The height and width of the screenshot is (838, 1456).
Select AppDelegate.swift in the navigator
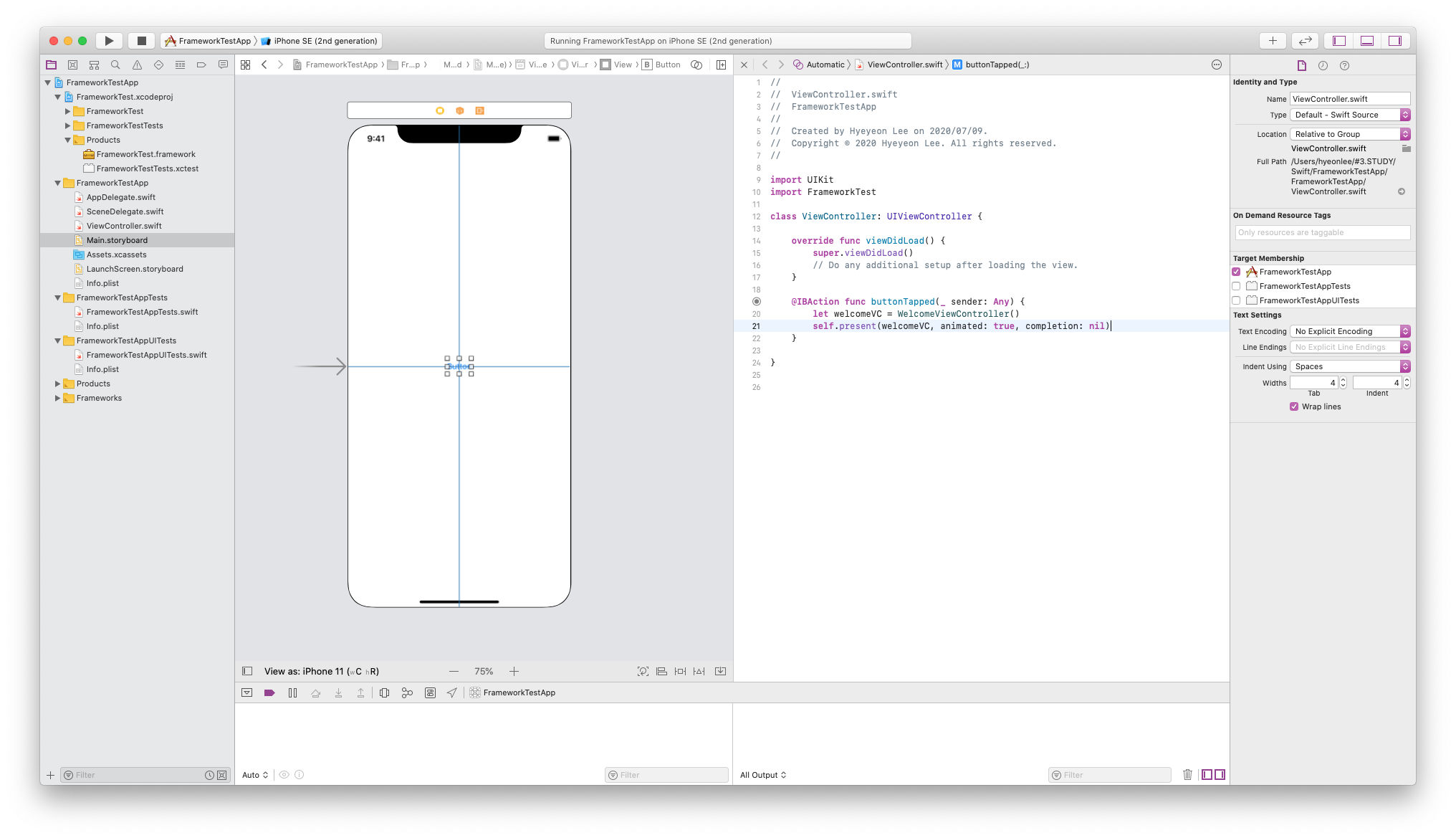[x=120, y=197]
